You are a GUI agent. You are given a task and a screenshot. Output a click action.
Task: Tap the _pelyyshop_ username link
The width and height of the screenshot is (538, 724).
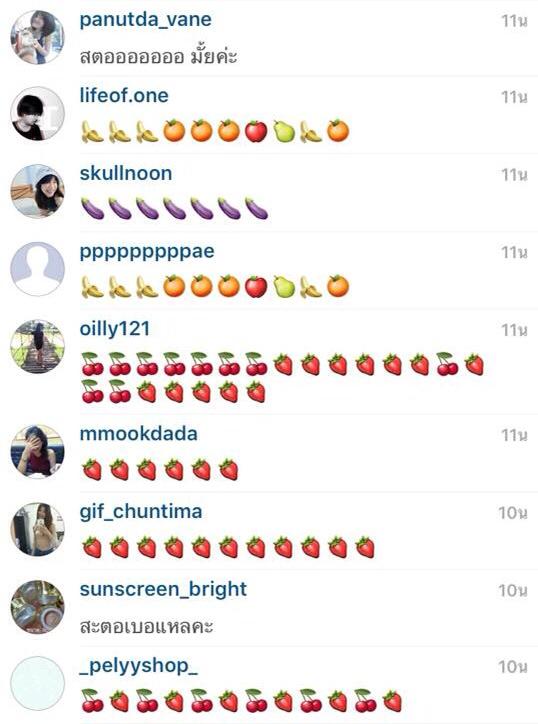click(x=139, y=667)
